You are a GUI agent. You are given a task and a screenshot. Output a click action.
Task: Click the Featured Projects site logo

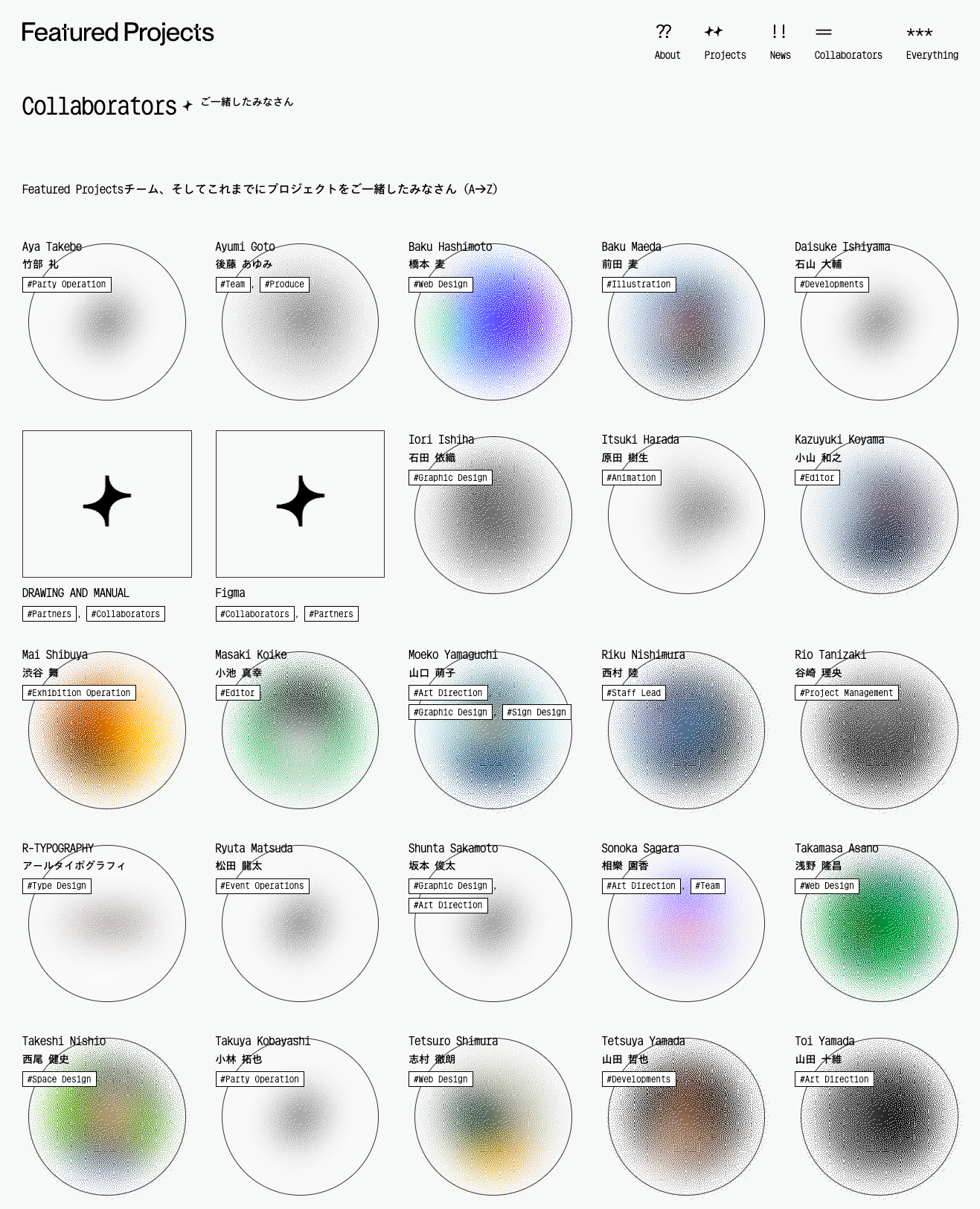[x=118, y=33]
